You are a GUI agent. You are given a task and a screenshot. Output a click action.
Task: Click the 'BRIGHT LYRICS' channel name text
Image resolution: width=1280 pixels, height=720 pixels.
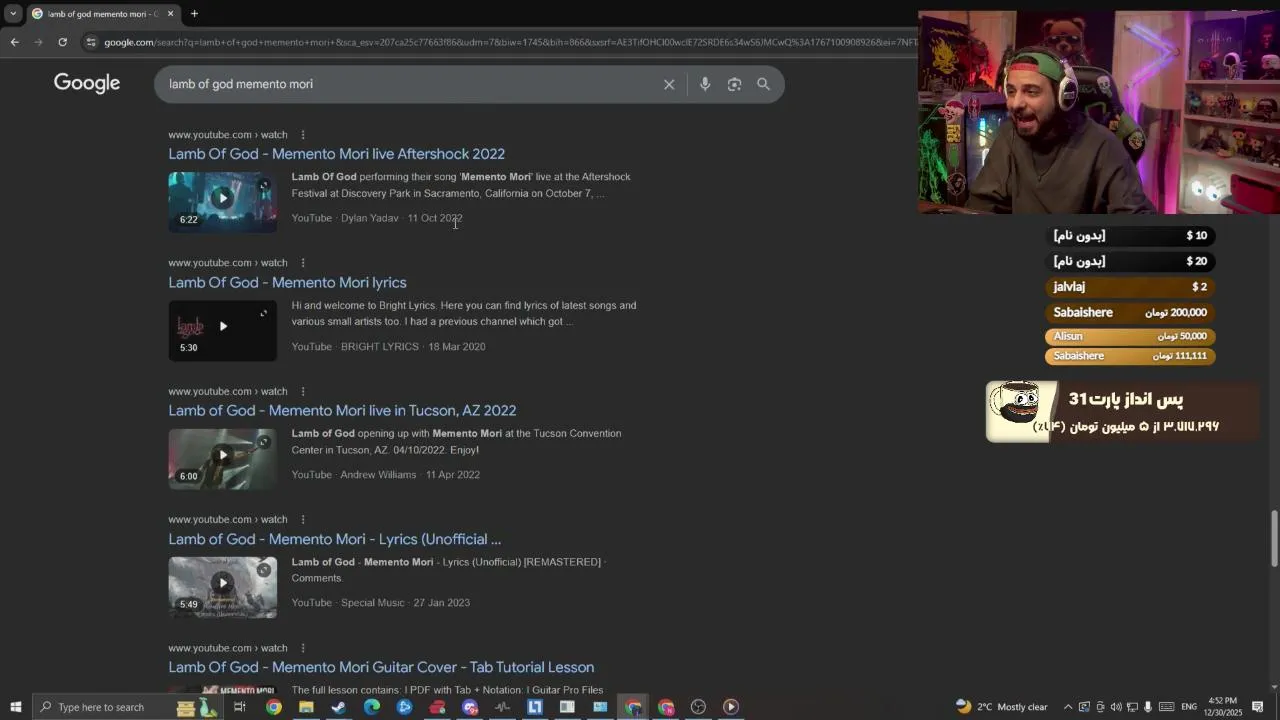pyautogui.click(x=380, y=347)
